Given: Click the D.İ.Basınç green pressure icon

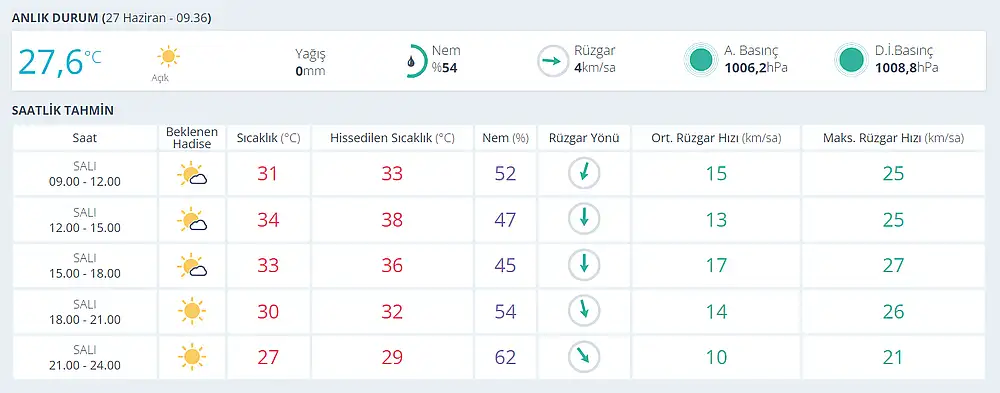Looking at the screenshot, I should 851,60.
